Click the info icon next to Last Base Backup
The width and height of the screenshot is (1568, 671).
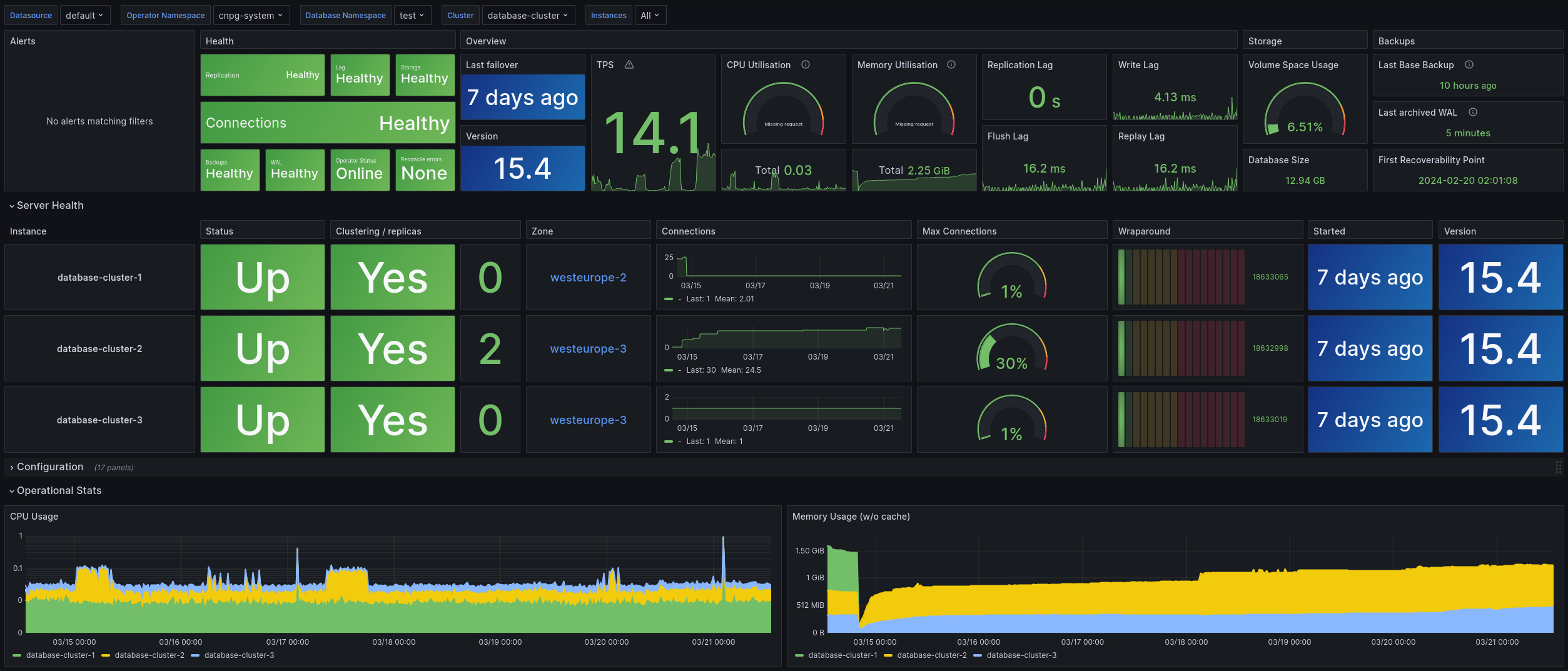click(1470, 64)
